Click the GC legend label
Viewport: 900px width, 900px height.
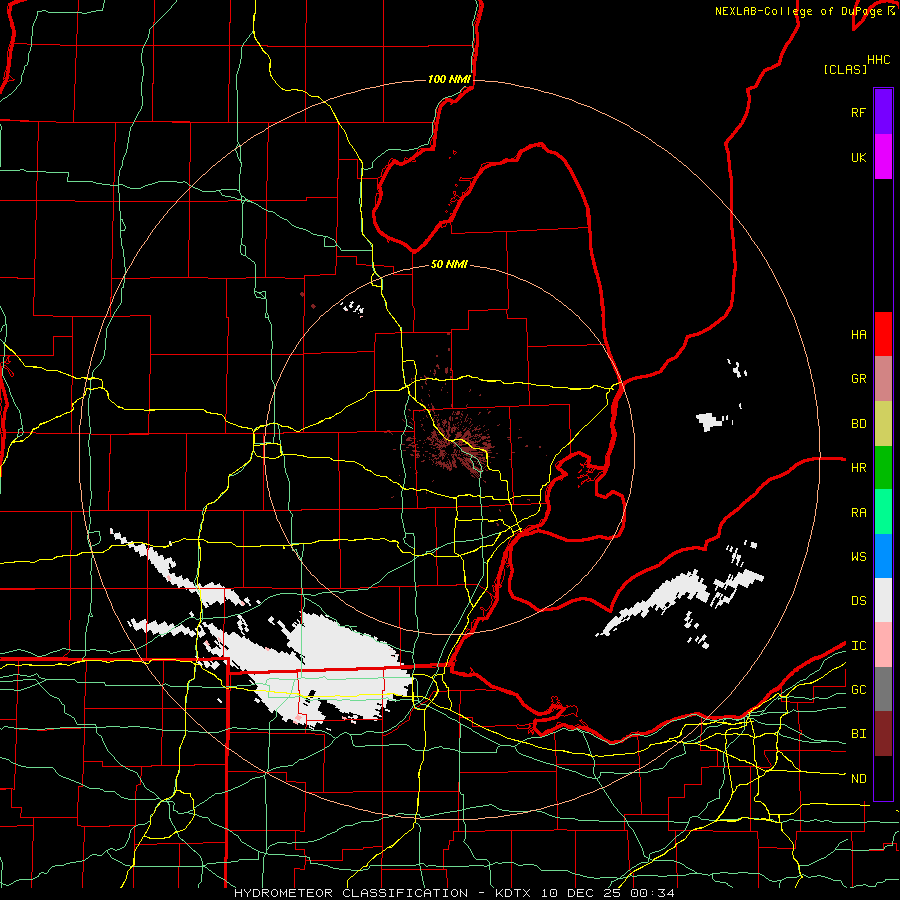click(858, 690)
